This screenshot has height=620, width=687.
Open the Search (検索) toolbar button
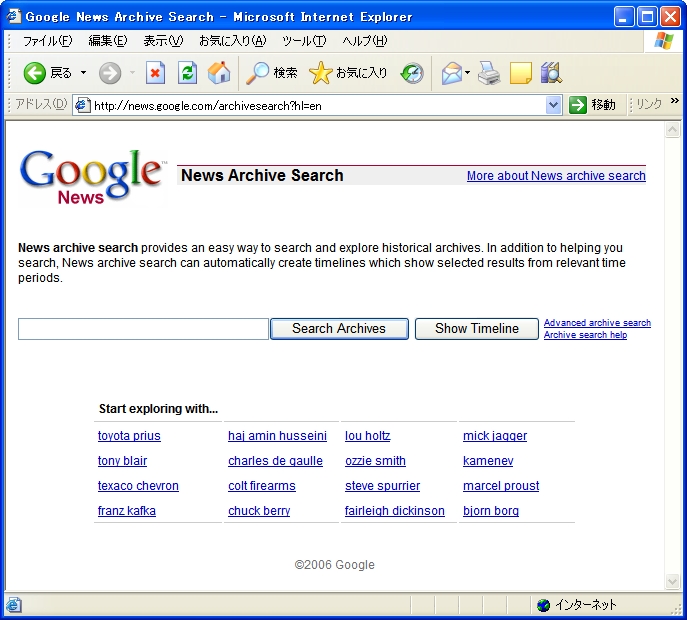click(x=272, y=73)
